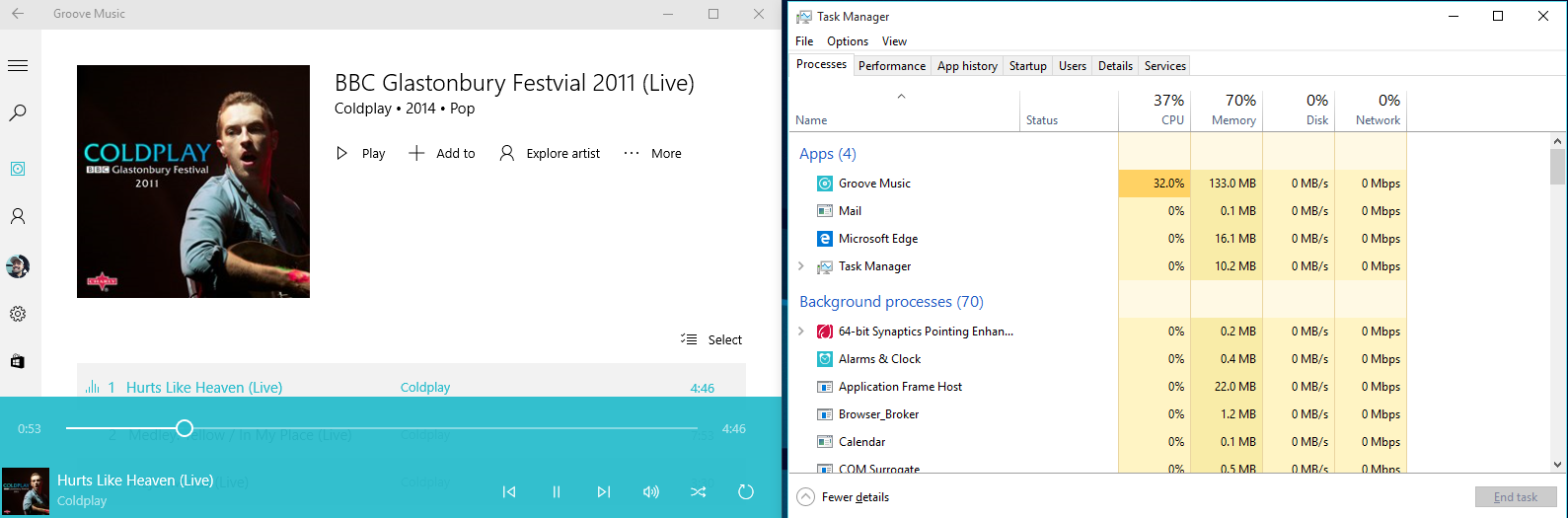Viewport: 1568px width, 518px height.
Task: Click the Coldplay album cover art
Action: [193, 182]
